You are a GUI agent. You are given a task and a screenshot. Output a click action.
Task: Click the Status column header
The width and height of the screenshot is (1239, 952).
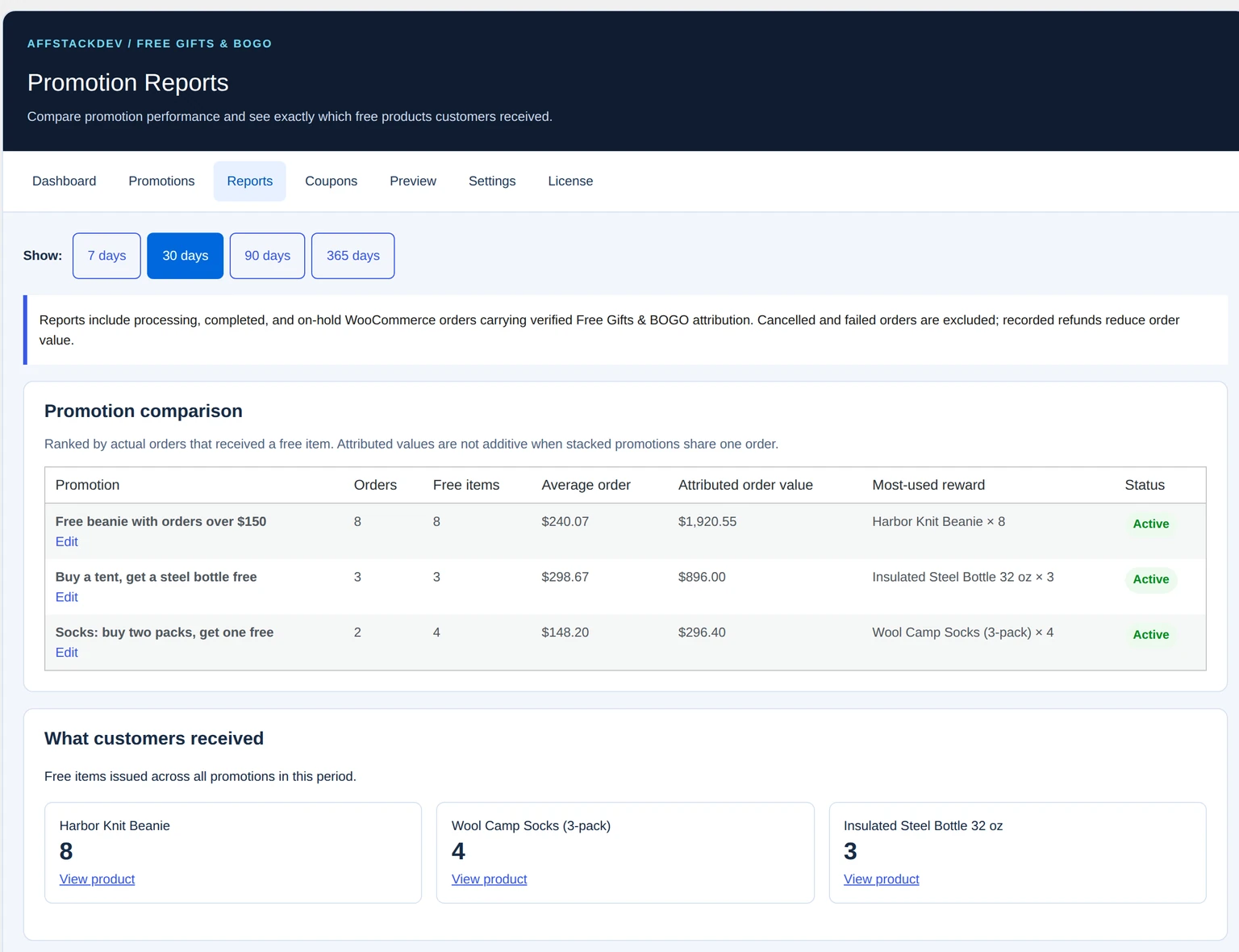coord(1145,485)
